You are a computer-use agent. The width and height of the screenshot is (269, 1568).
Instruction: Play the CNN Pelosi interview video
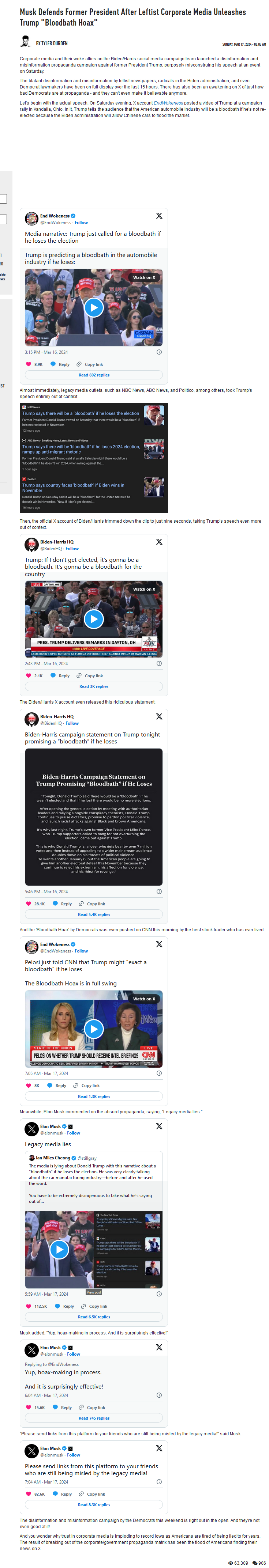[93, 1029]
